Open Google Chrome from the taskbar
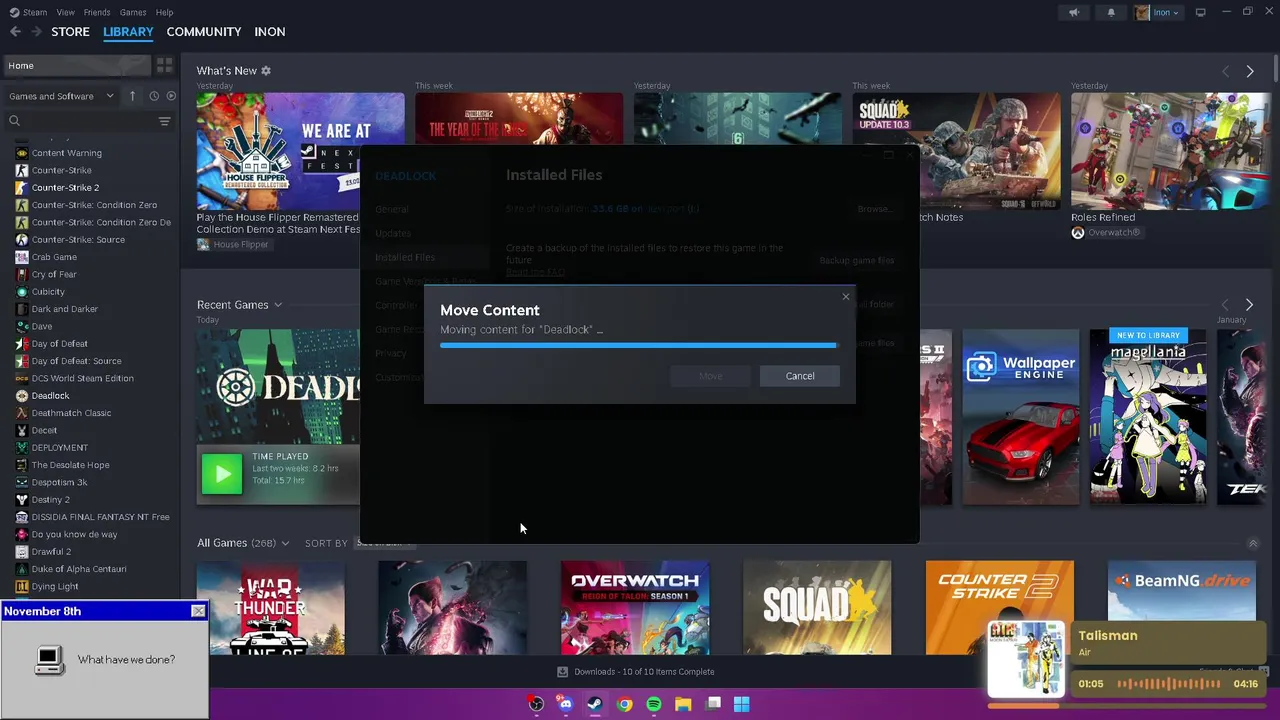Screen dimensions: 1280x720 (624, 704)
